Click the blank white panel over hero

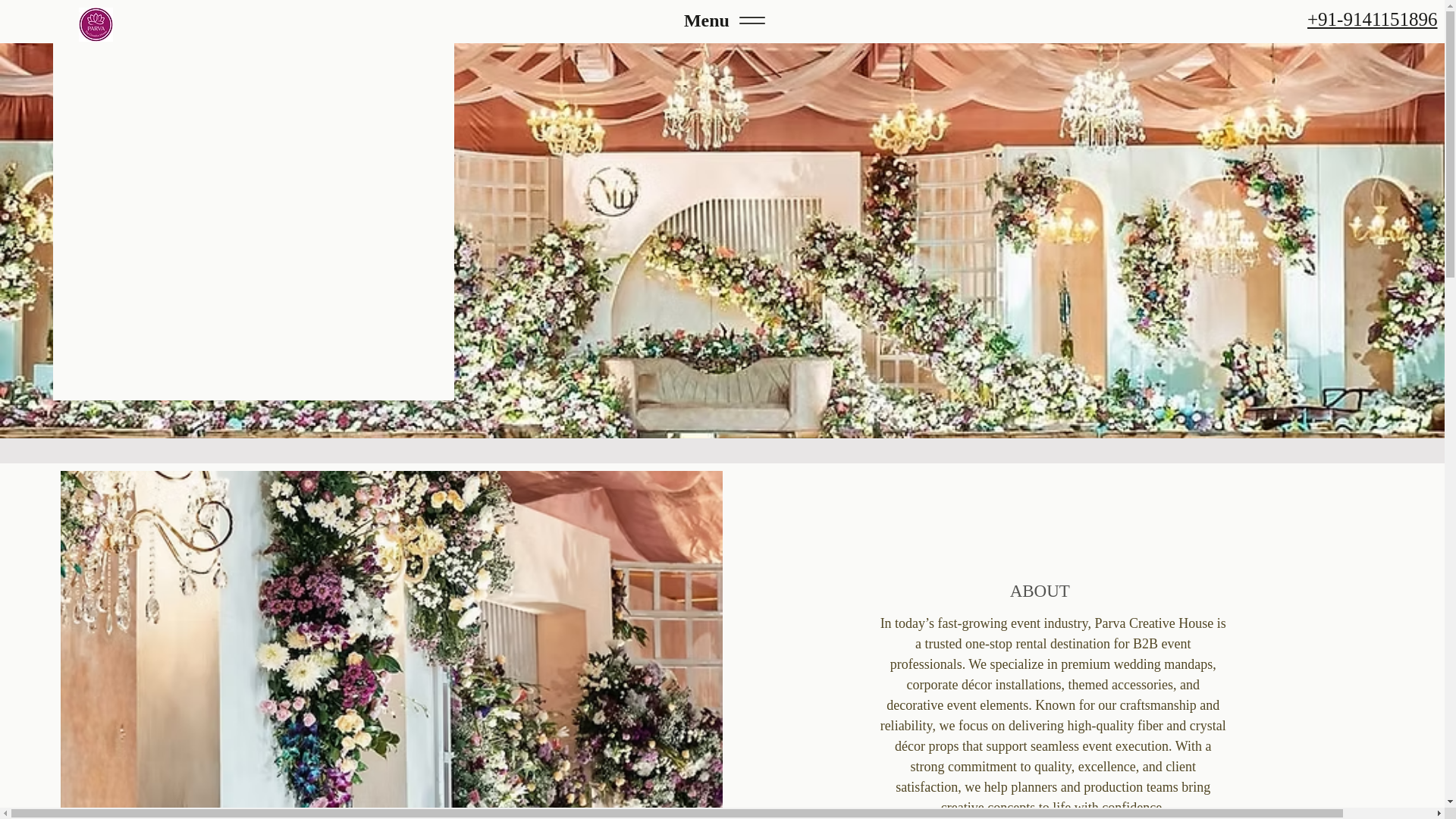coord(253,221)
